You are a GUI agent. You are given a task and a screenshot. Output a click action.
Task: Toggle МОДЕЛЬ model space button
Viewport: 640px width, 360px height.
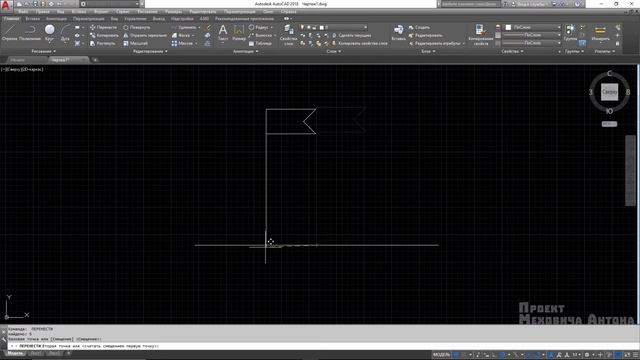click(x=441, y=355)
